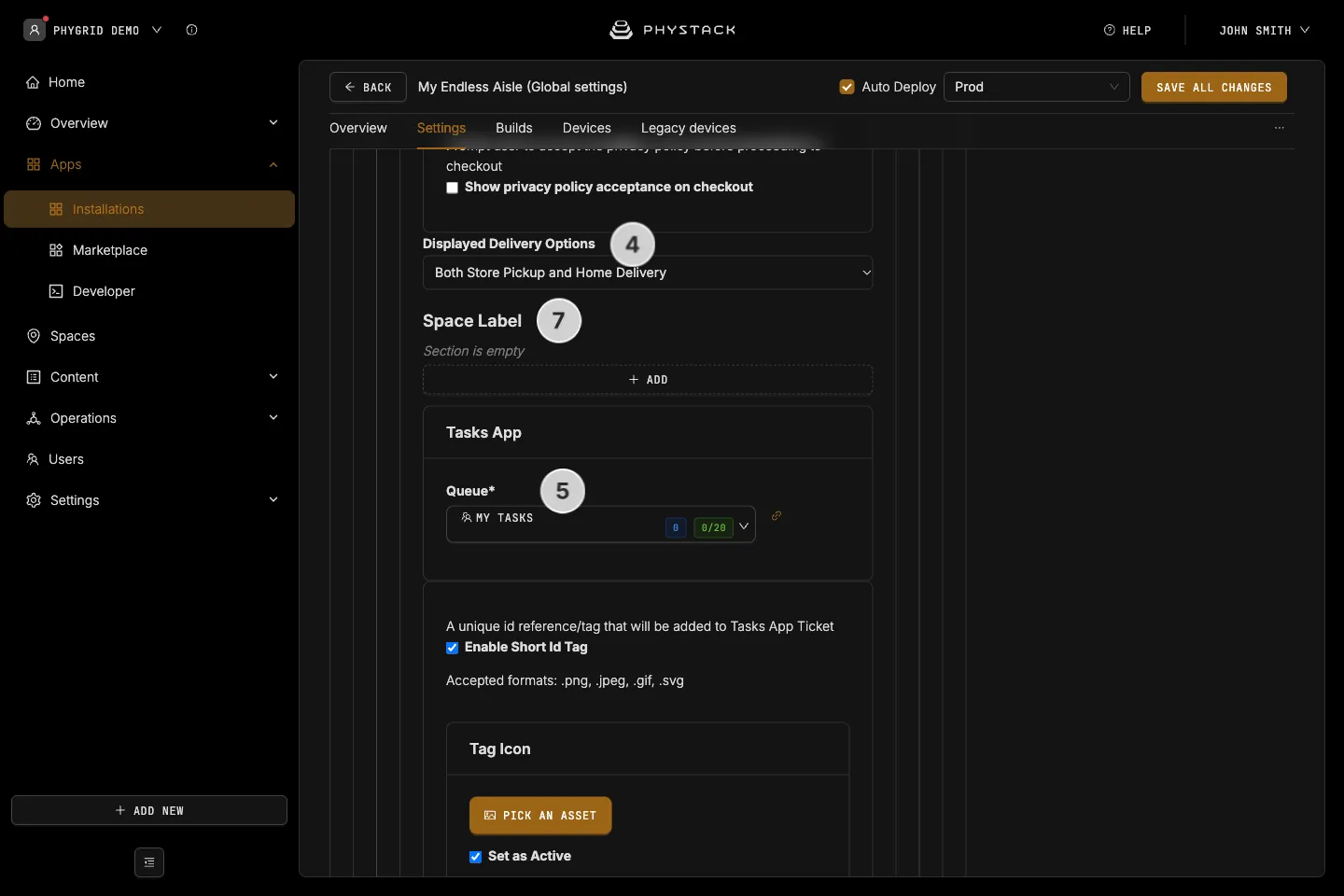Expand the PhyGrid Demo tenant switcher chevron

(157, 30)
